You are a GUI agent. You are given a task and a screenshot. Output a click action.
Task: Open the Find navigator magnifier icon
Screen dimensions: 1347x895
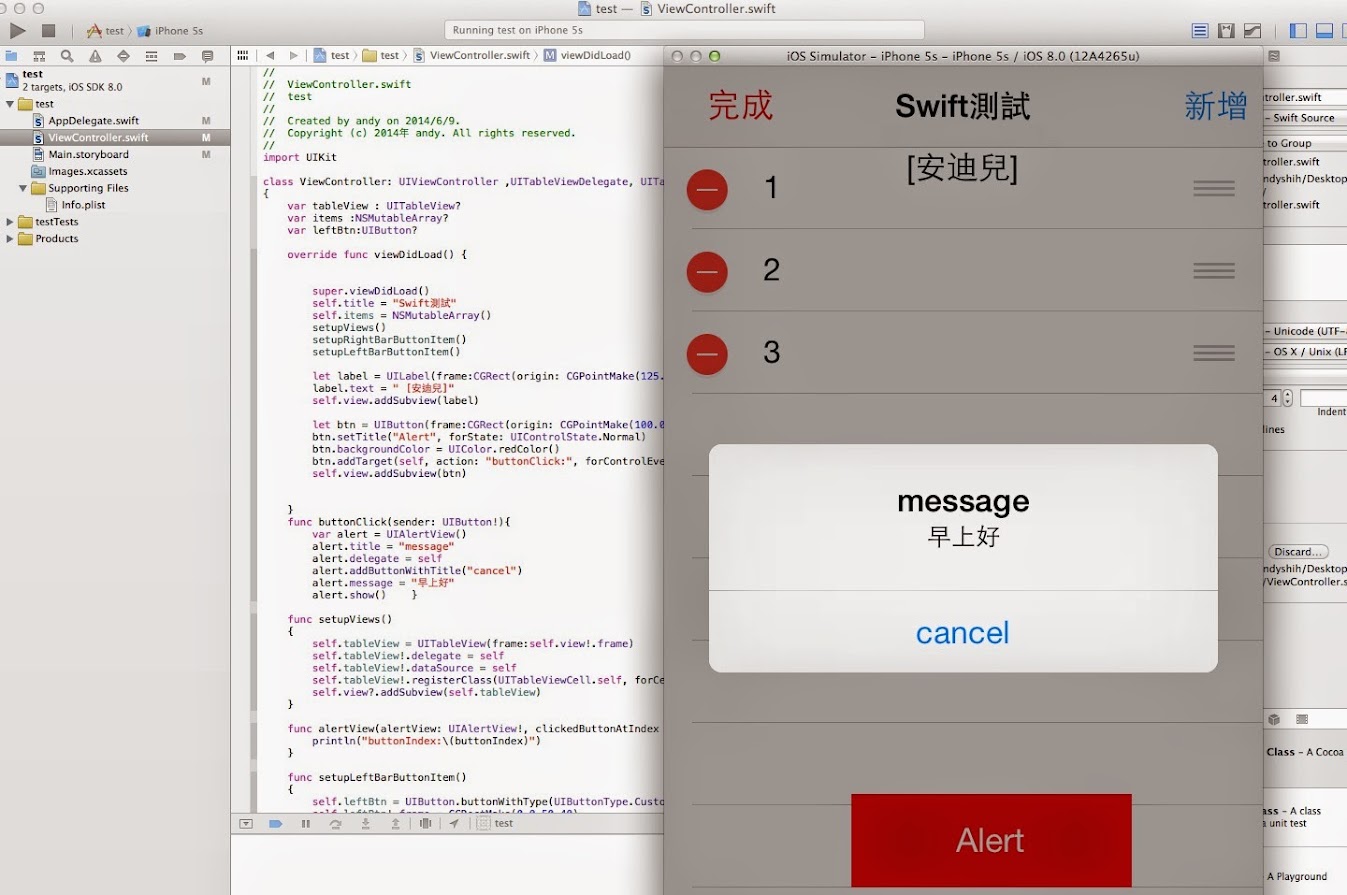[67, 56]
